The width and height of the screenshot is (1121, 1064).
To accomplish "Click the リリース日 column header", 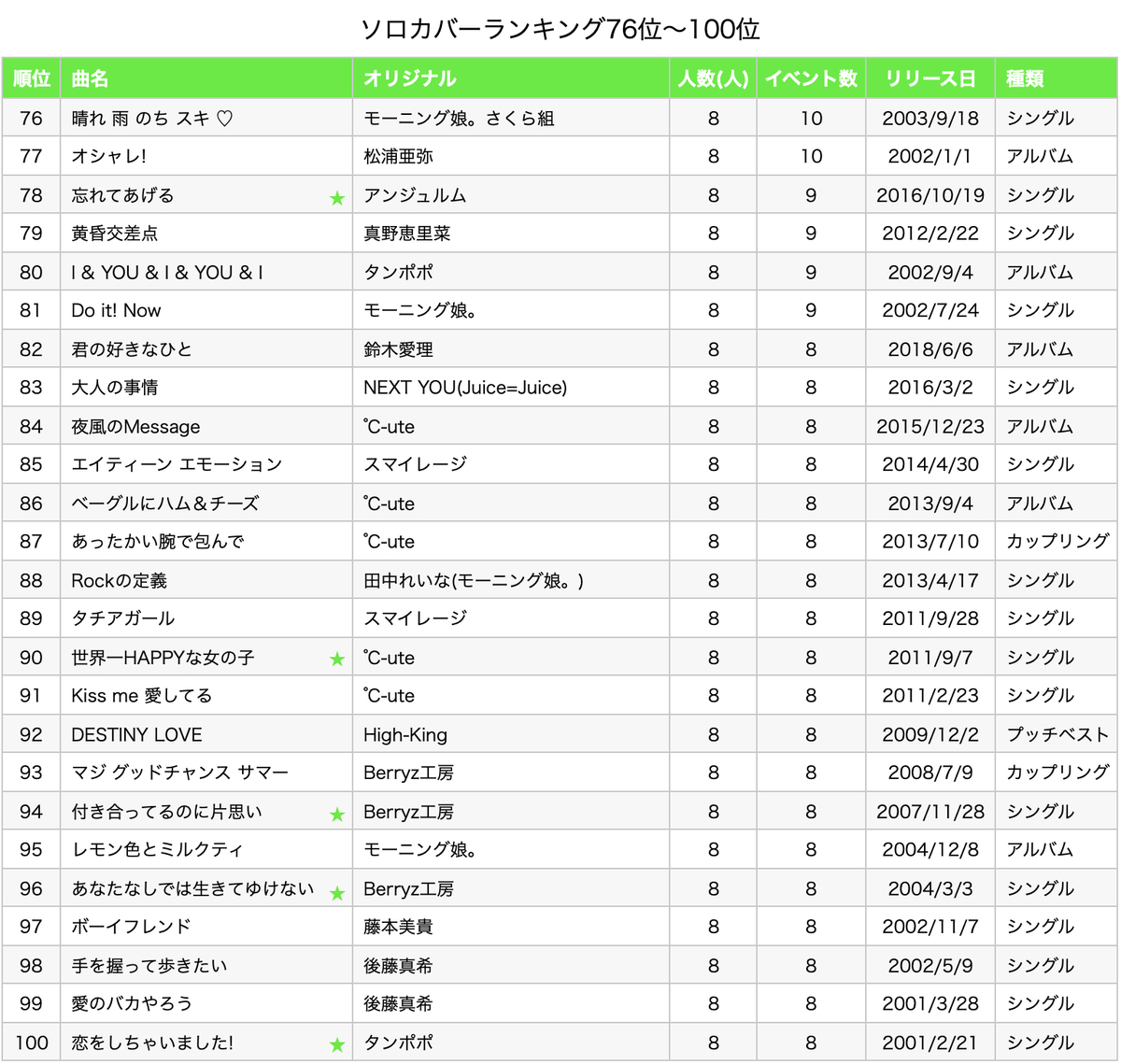I will pos(930,78).
